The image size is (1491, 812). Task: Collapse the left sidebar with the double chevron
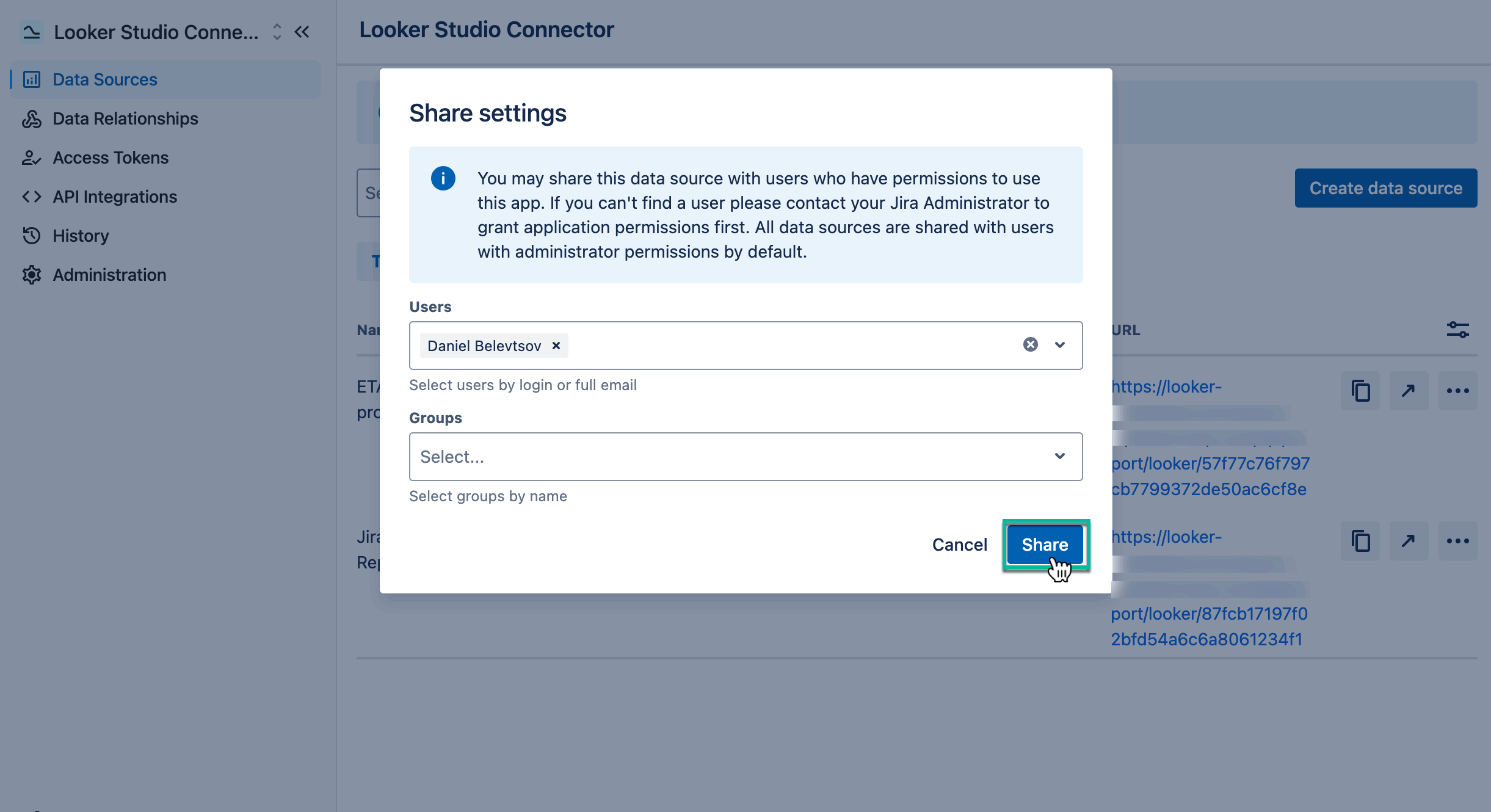pos(302,32)
